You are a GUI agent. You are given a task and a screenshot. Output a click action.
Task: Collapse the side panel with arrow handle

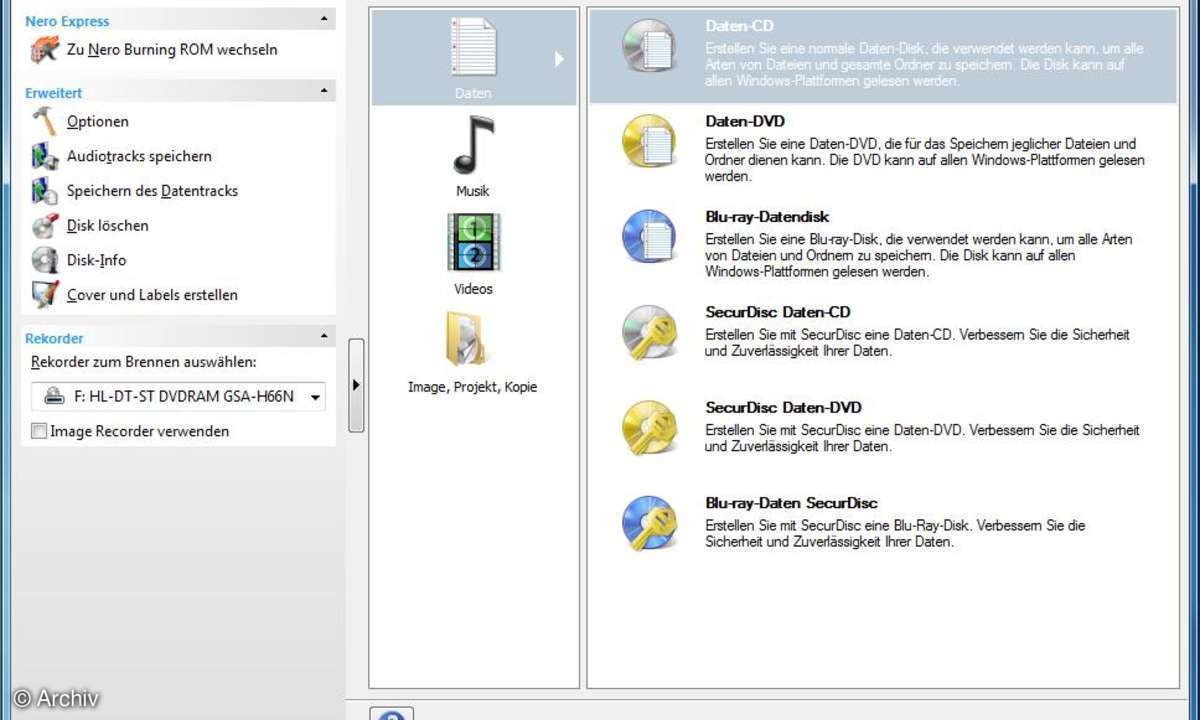tap(356, 385)
